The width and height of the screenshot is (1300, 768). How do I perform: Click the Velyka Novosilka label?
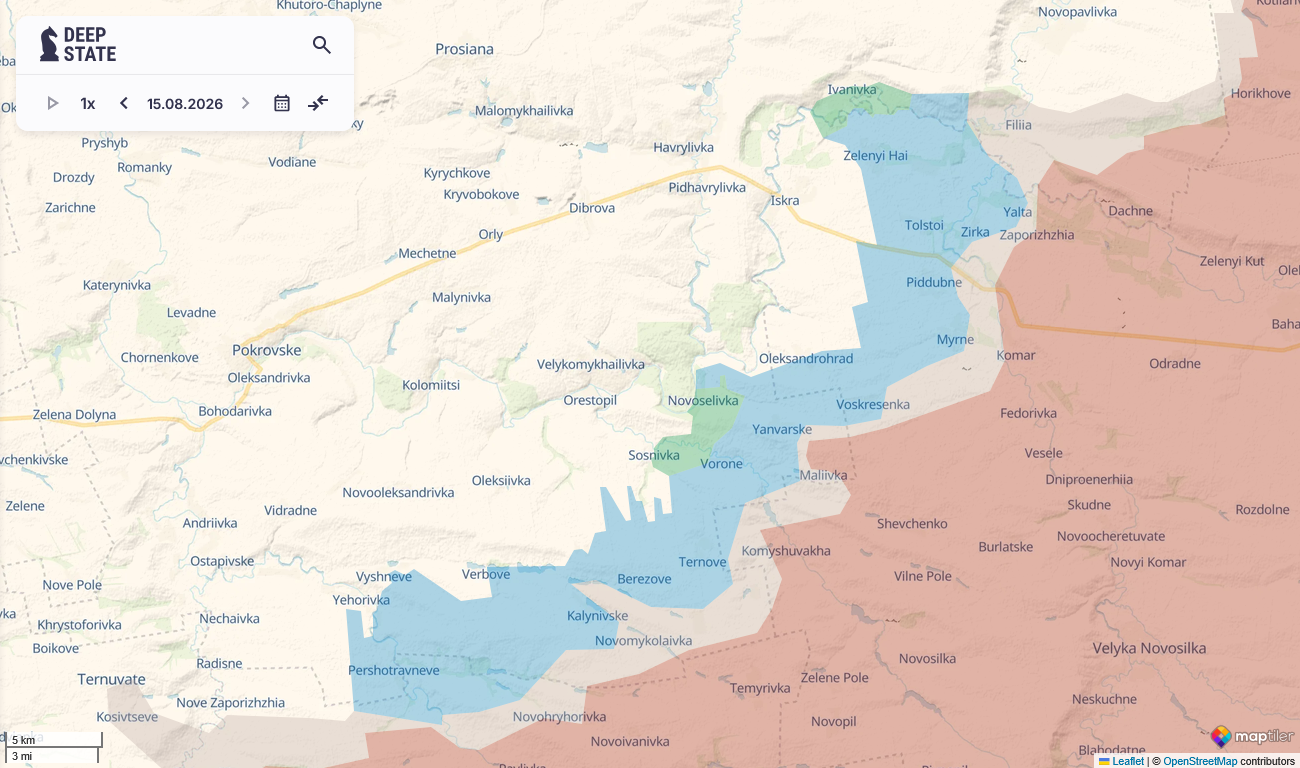[1149, 648]
